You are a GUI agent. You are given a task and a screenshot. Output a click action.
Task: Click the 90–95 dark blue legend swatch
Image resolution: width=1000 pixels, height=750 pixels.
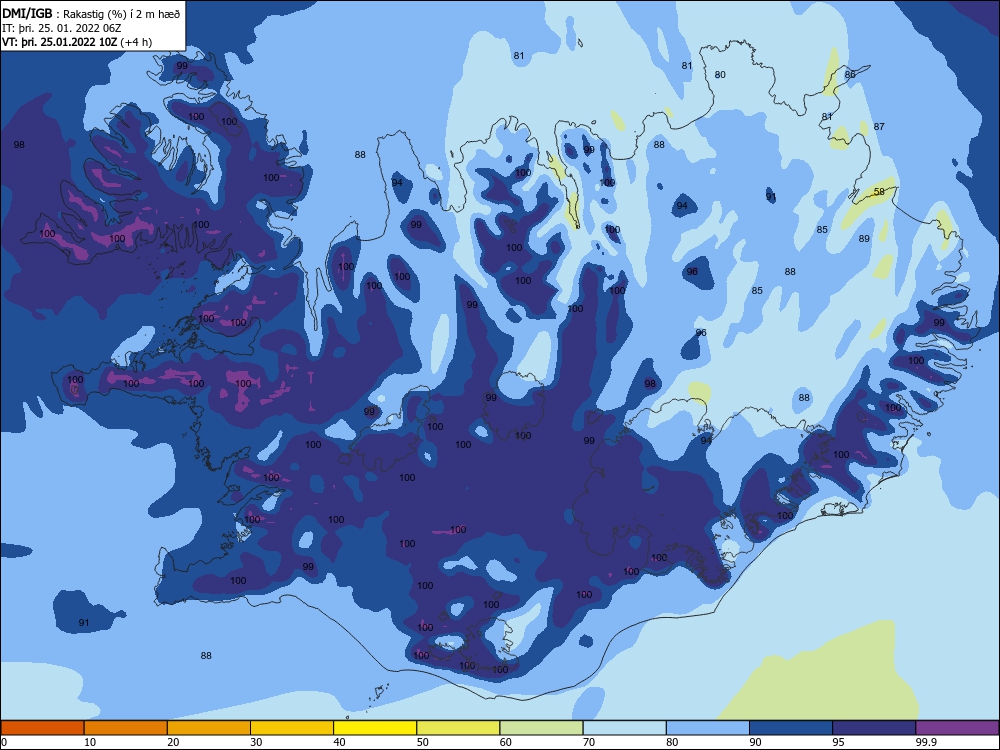click(791, 728)
